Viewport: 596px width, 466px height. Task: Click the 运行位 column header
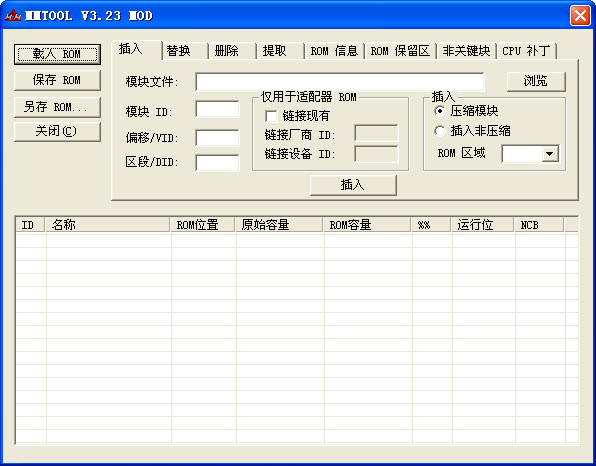pyautogui.click(x=483, y=225)
